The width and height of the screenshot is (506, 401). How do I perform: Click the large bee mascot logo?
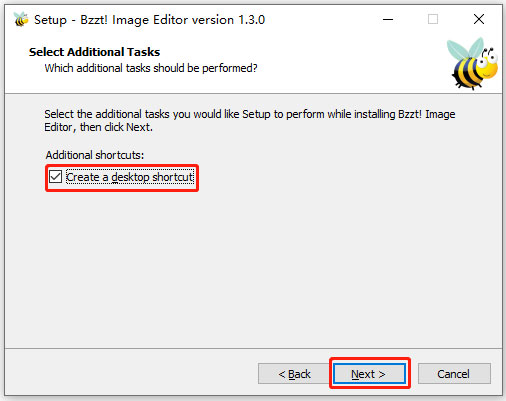click(x=473, y=63)
